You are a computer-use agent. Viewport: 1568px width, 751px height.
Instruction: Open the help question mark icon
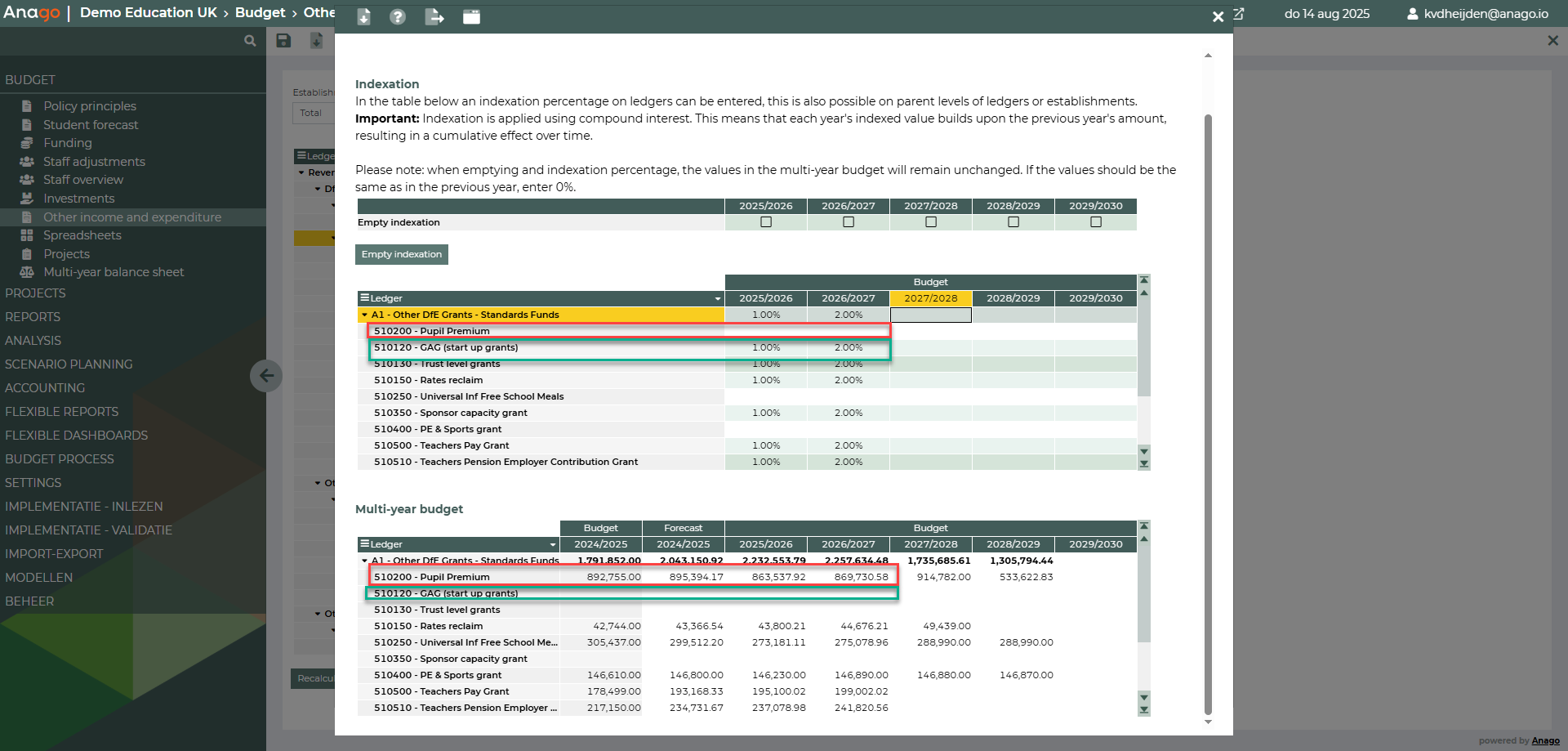(x=398, y=17)
